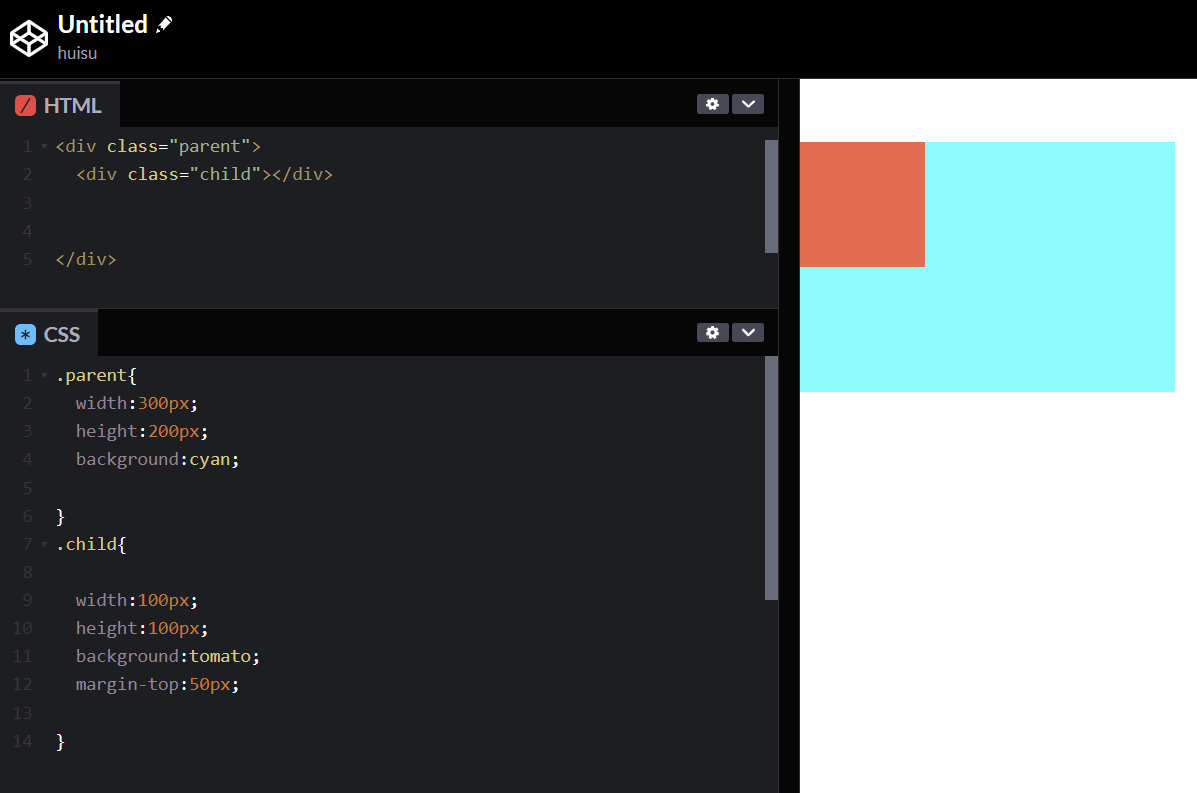The width and height of the screenshot is (1197, 793).
Task: Click the tomato child box in preview
Action: [x=862, y=205]
